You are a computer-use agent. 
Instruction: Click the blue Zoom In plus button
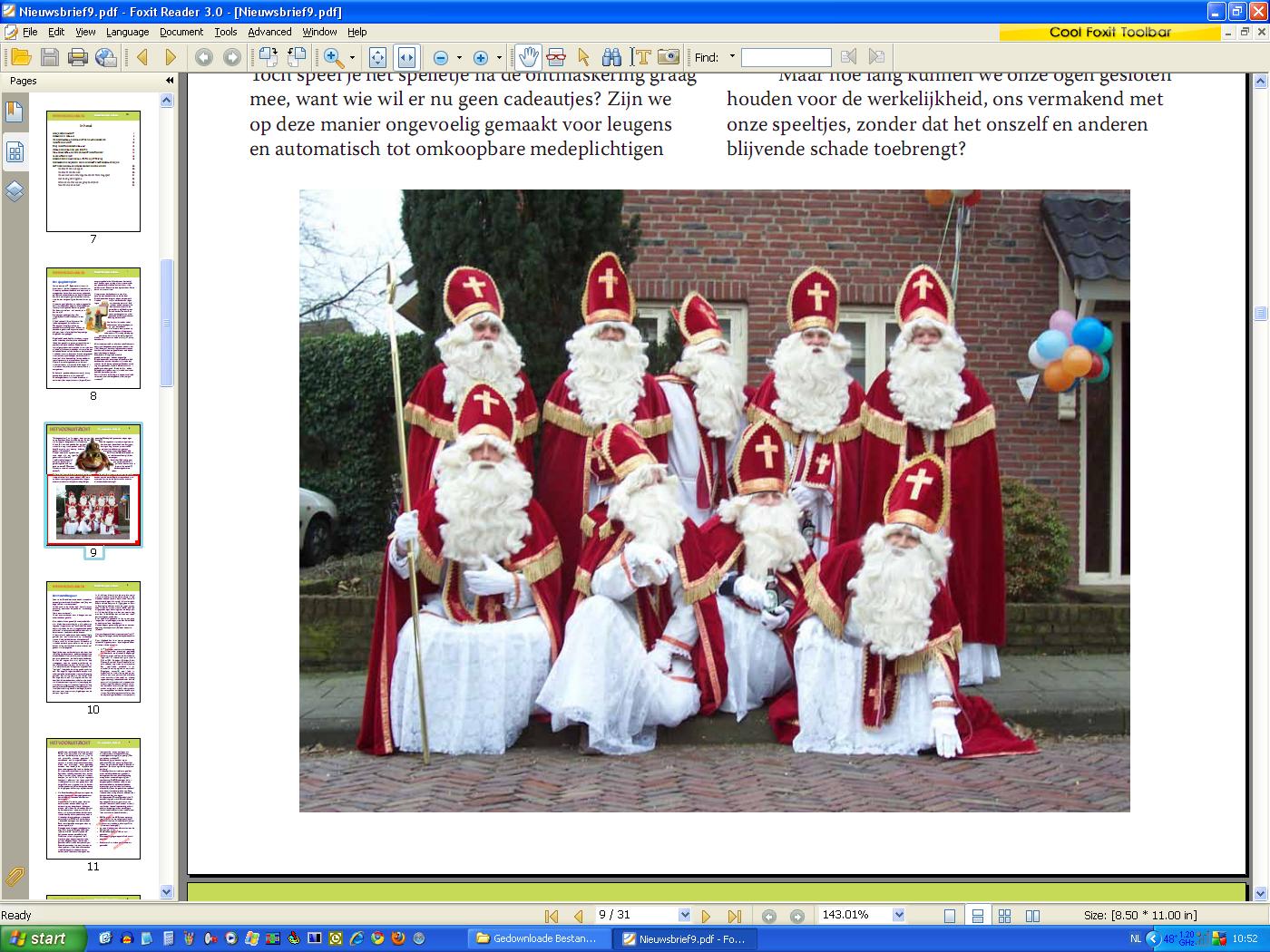(x=481, y=58)
